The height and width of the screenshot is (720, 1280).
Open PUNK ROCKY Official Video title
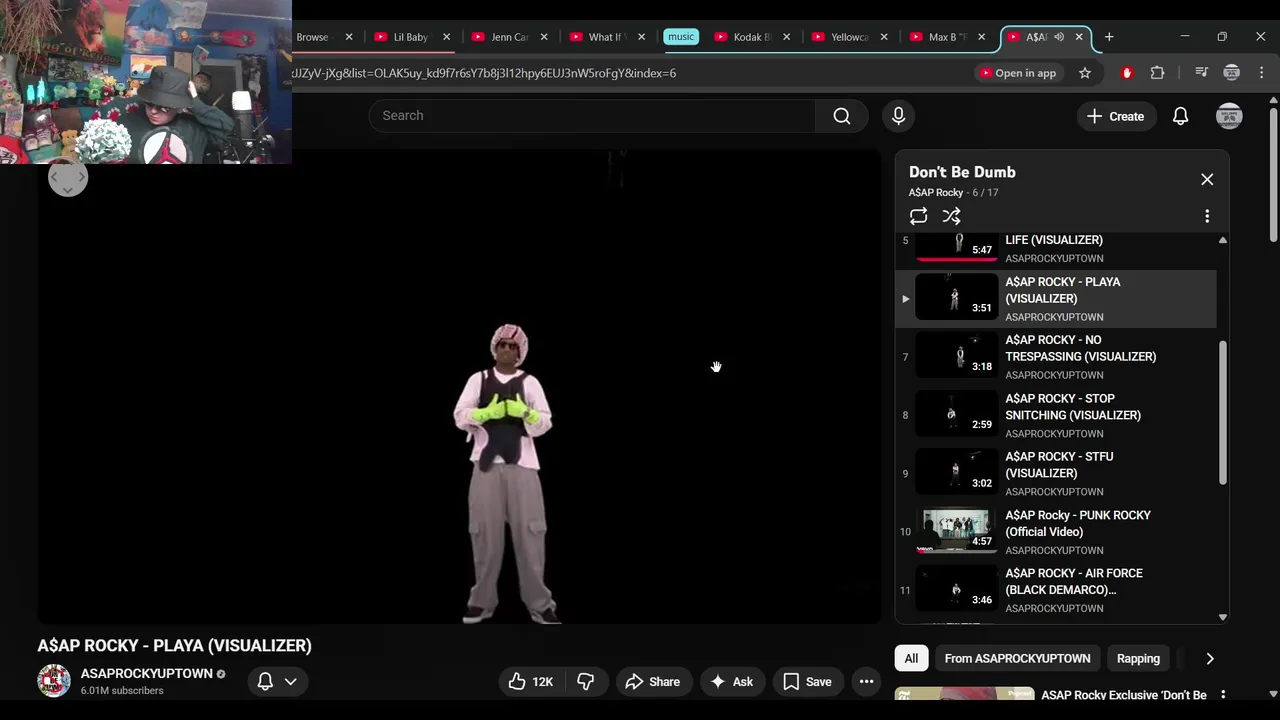(x=1078, y=524)
